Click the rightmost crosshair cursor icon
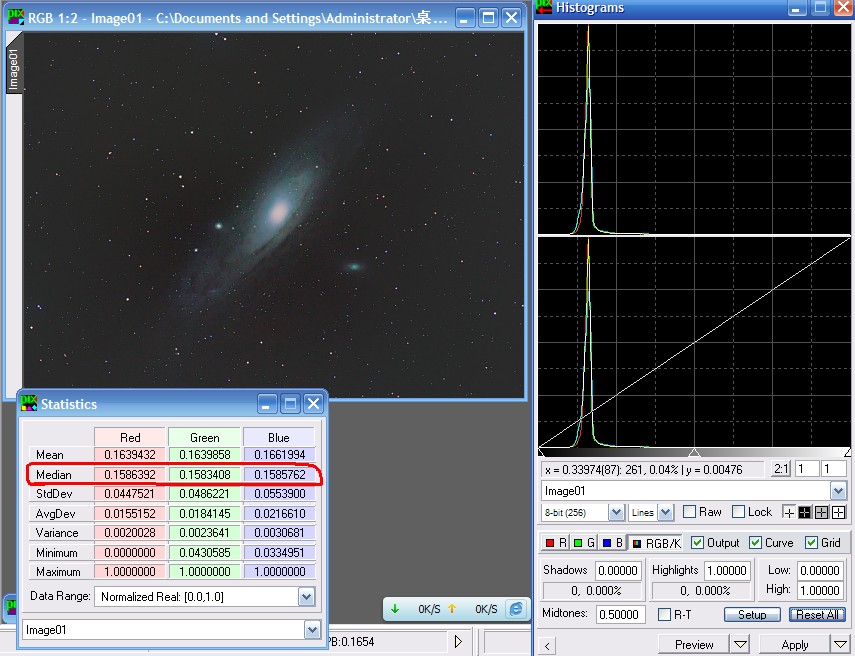855x656 pixels. pyautogui.click(x=838, y=512)
